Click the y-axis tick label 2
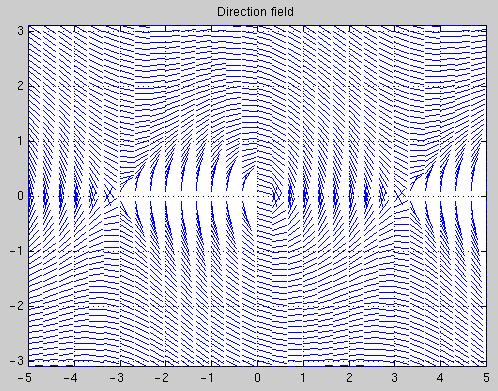Screen dimensions: 498x391 21,86
